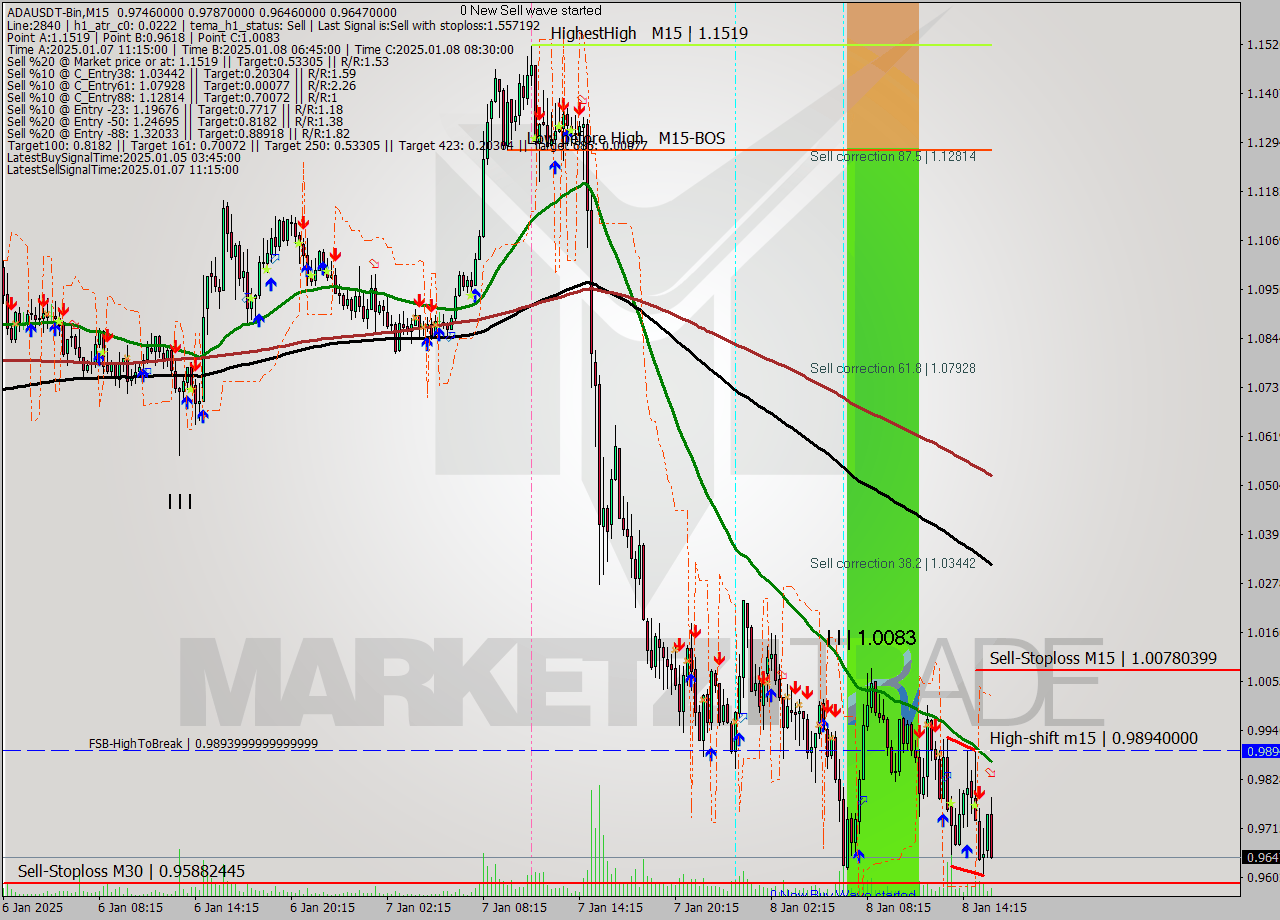
Task: Select the 'I I I' wave marker label
Action: click(180, 502)
